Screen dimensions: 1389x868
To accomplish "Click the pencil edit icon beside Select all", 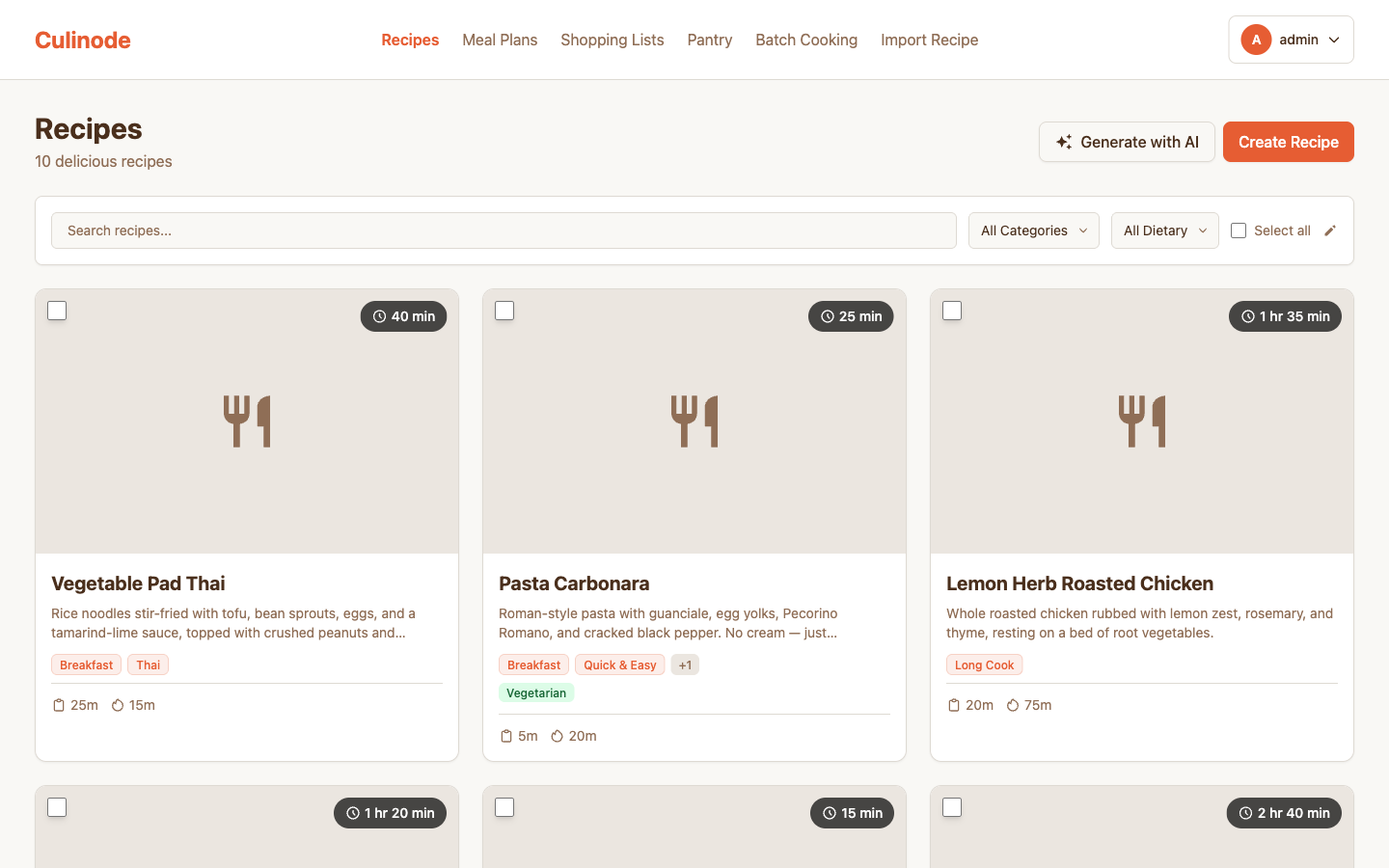I will click(x=1330, y=231).
